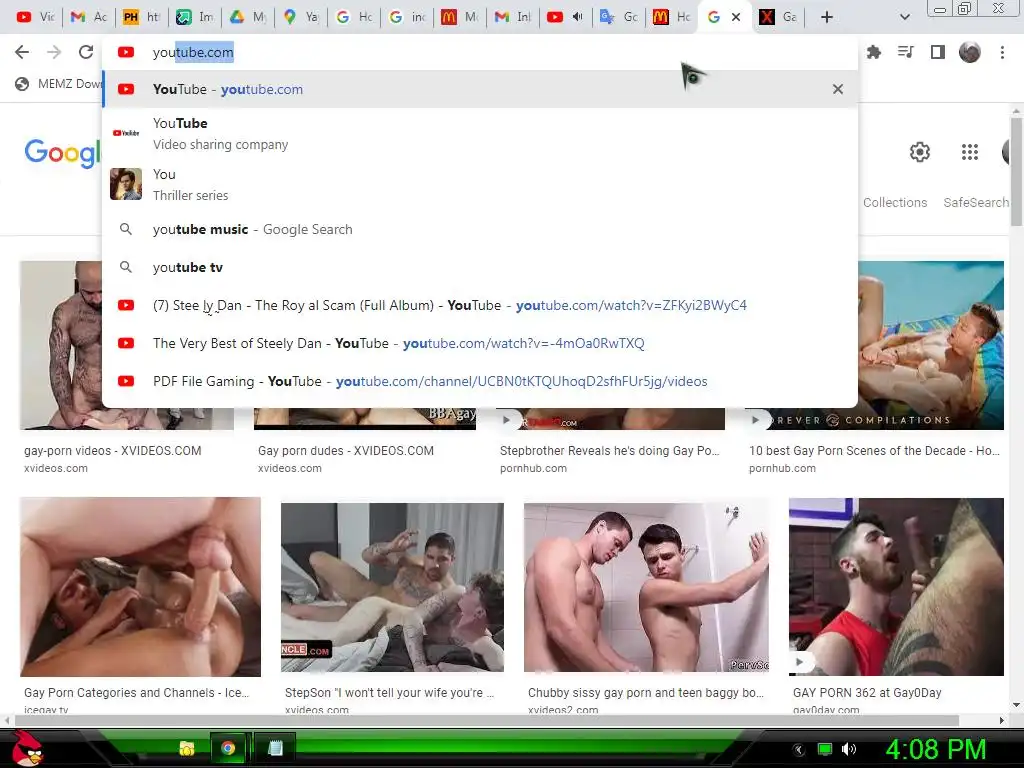Open The Royal Scam Full Album history entry
Screen dimensions: 1024x768
click(x=480, y=305)
